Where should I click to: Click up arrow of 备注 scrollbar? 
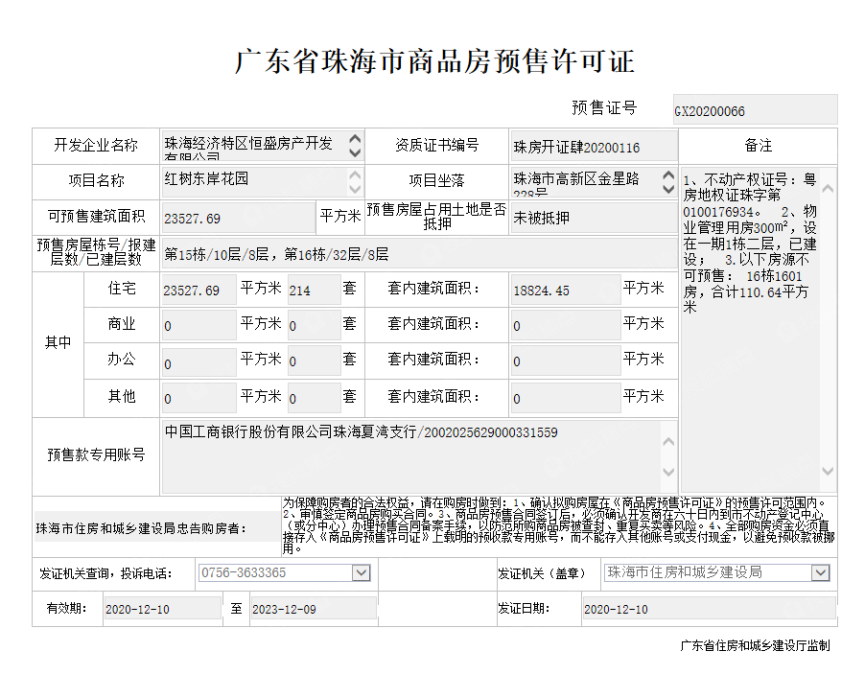click(827, 189)
